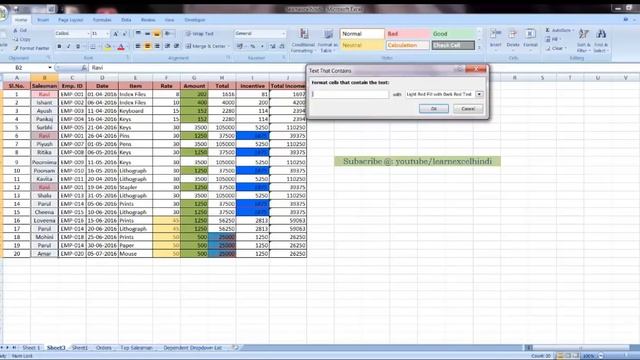Apply Percent Style

point(253,47)
